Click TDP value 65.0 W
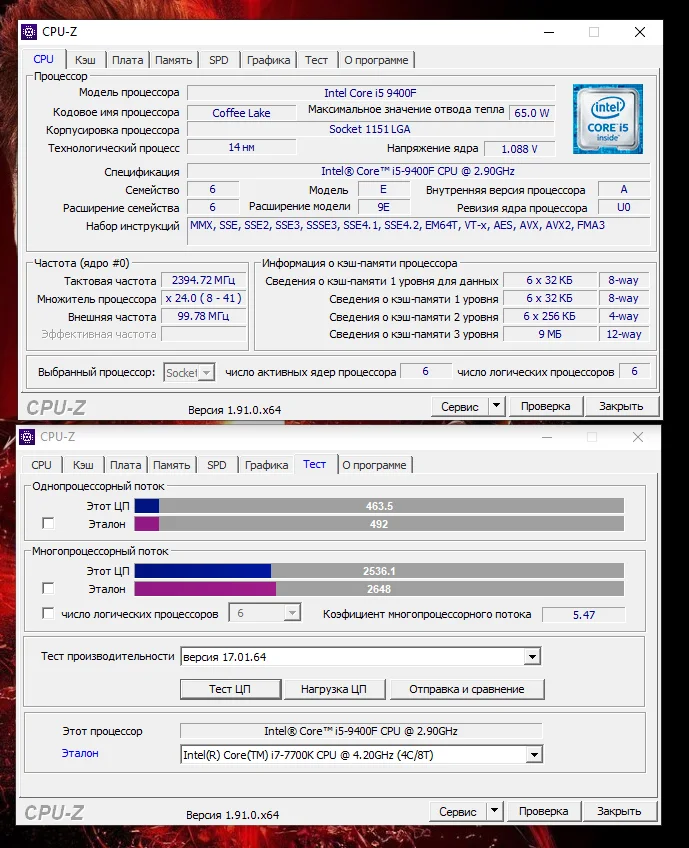The image size is (689, 848). (x=532, y=112)
